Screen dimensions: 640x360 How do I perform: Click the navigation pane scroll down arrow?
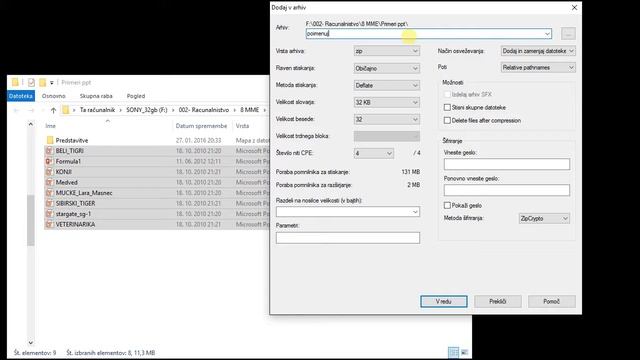pyautogui.click(x=31, y=342)
